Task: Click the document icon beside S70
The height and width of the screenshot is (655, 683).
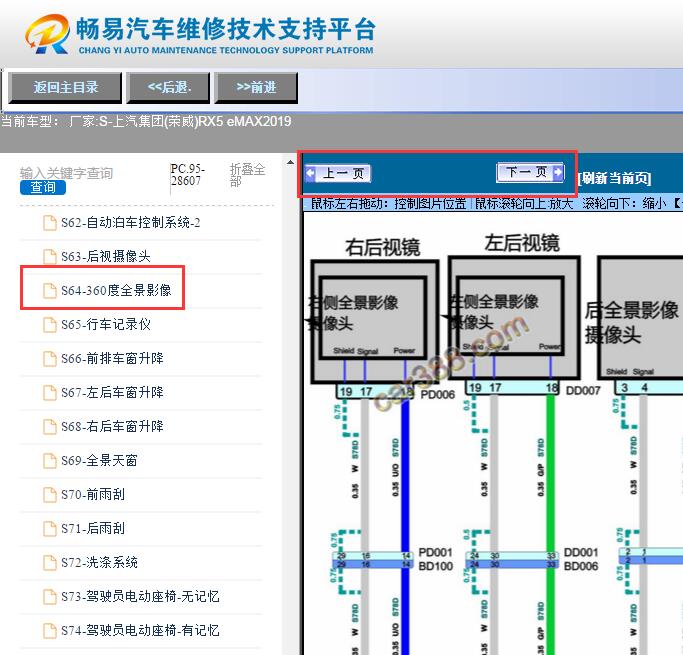Action: (50, 494)
